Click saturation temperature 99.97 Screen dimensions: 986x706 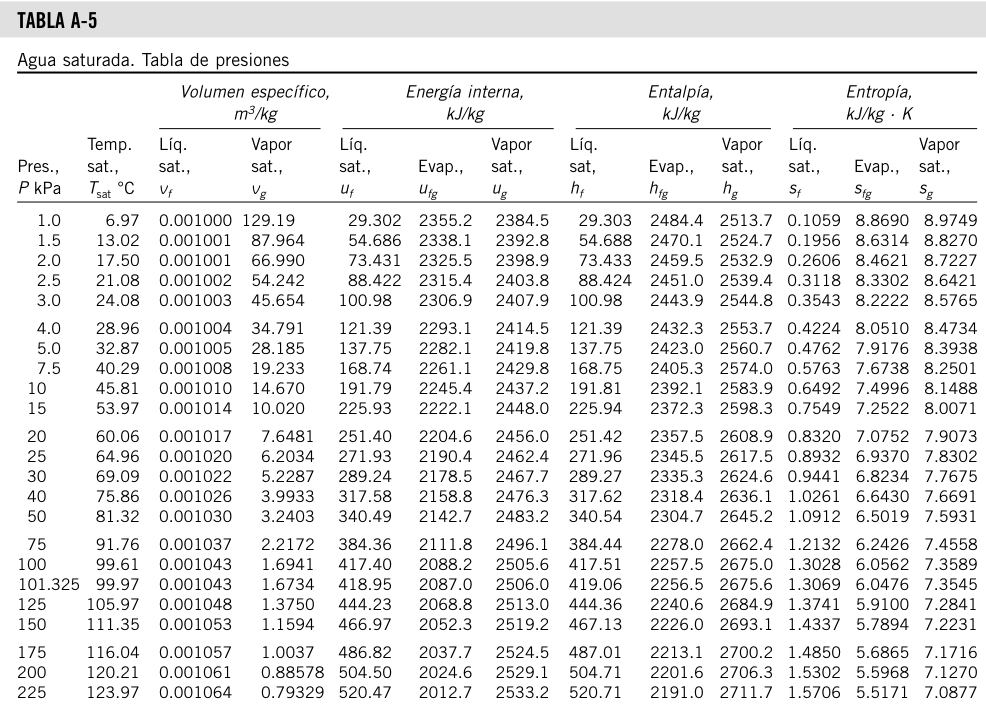click(118, 584)
